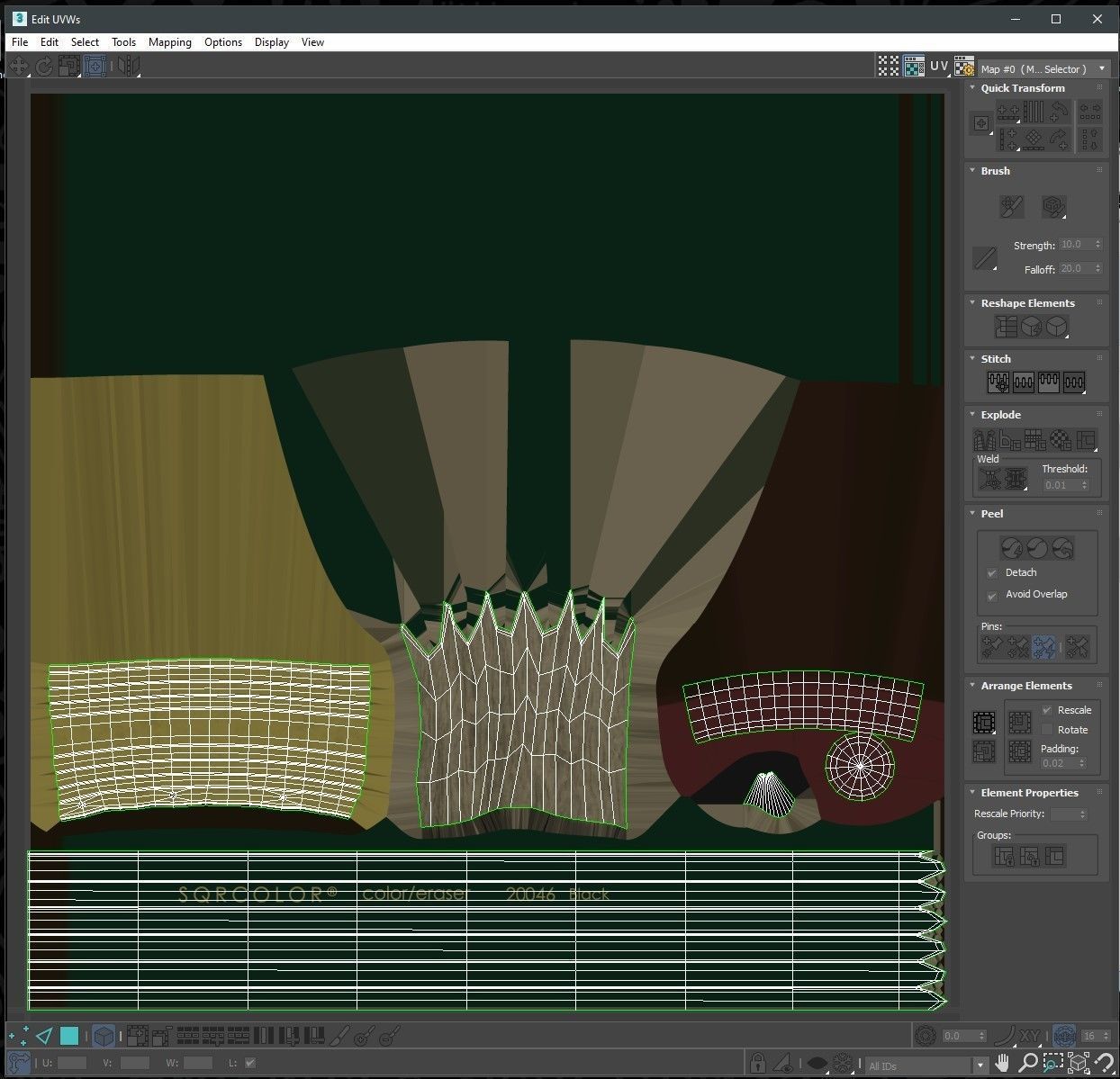Select the Paint Move brush
The image size is (1120, 1079).
pyautogui.click(x=1011, y=207)
